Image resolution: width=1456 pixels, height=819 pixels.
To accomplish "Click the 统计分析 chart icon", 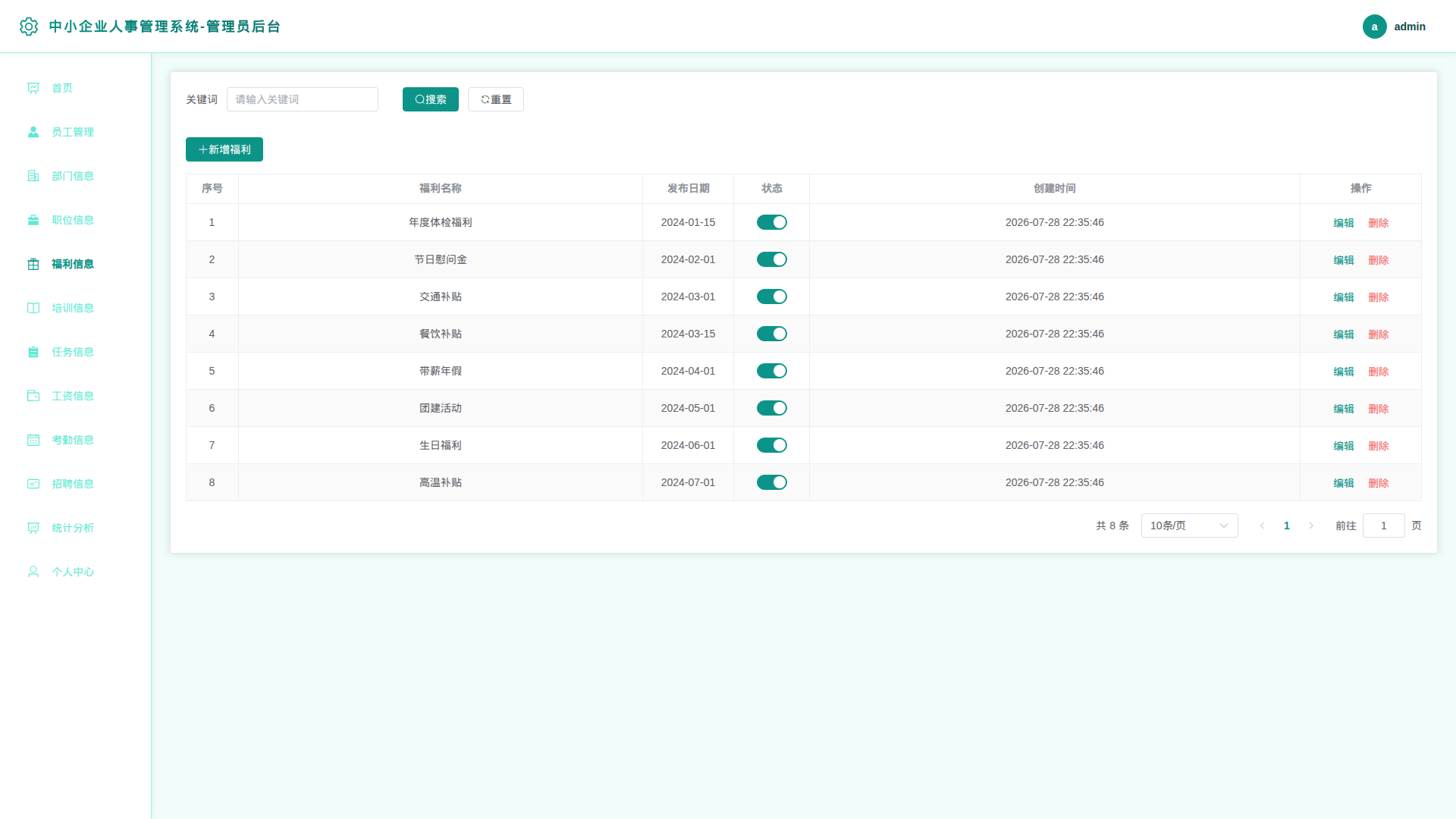I will pos(33,528).
